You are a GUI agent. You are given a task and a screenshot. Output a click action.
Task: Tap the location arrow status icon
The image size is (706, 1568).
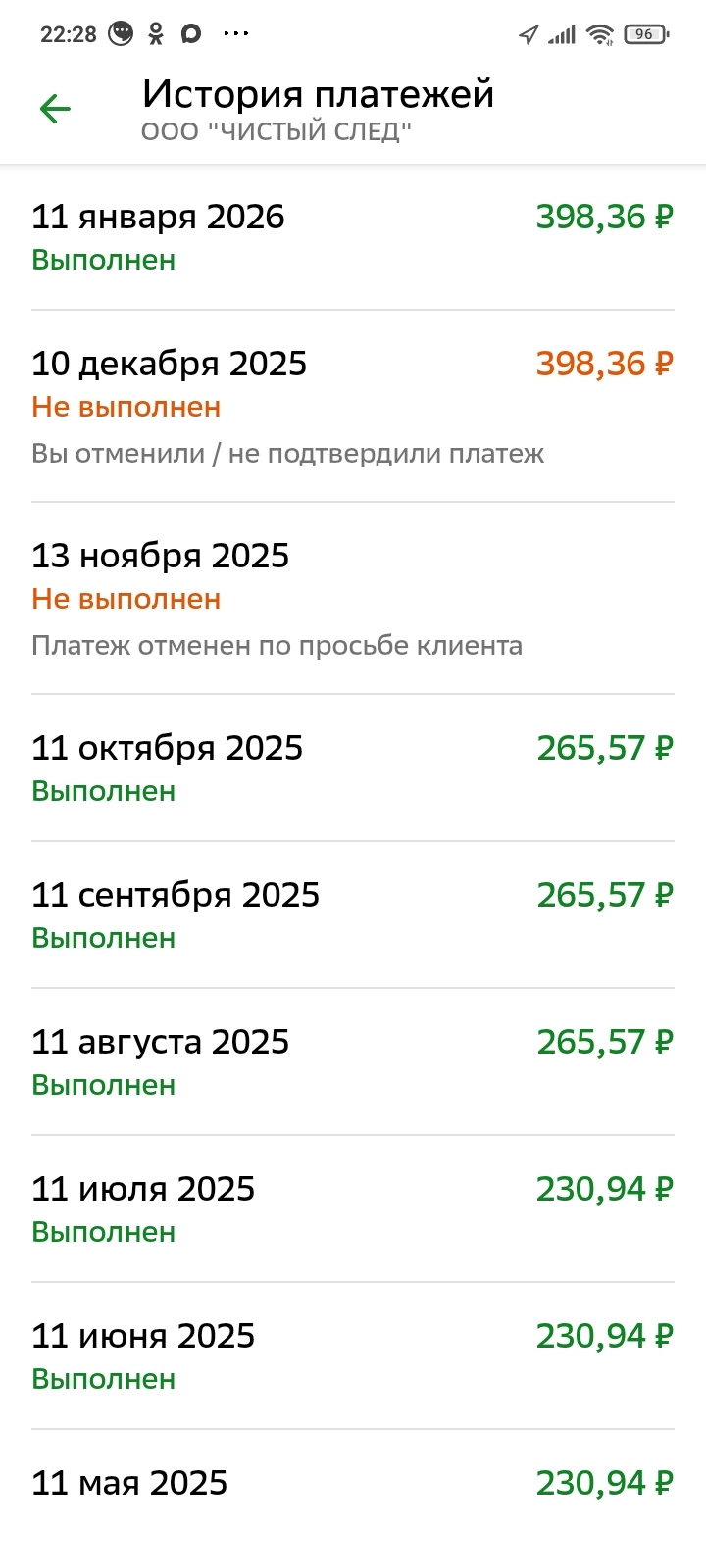click(529, 35)
